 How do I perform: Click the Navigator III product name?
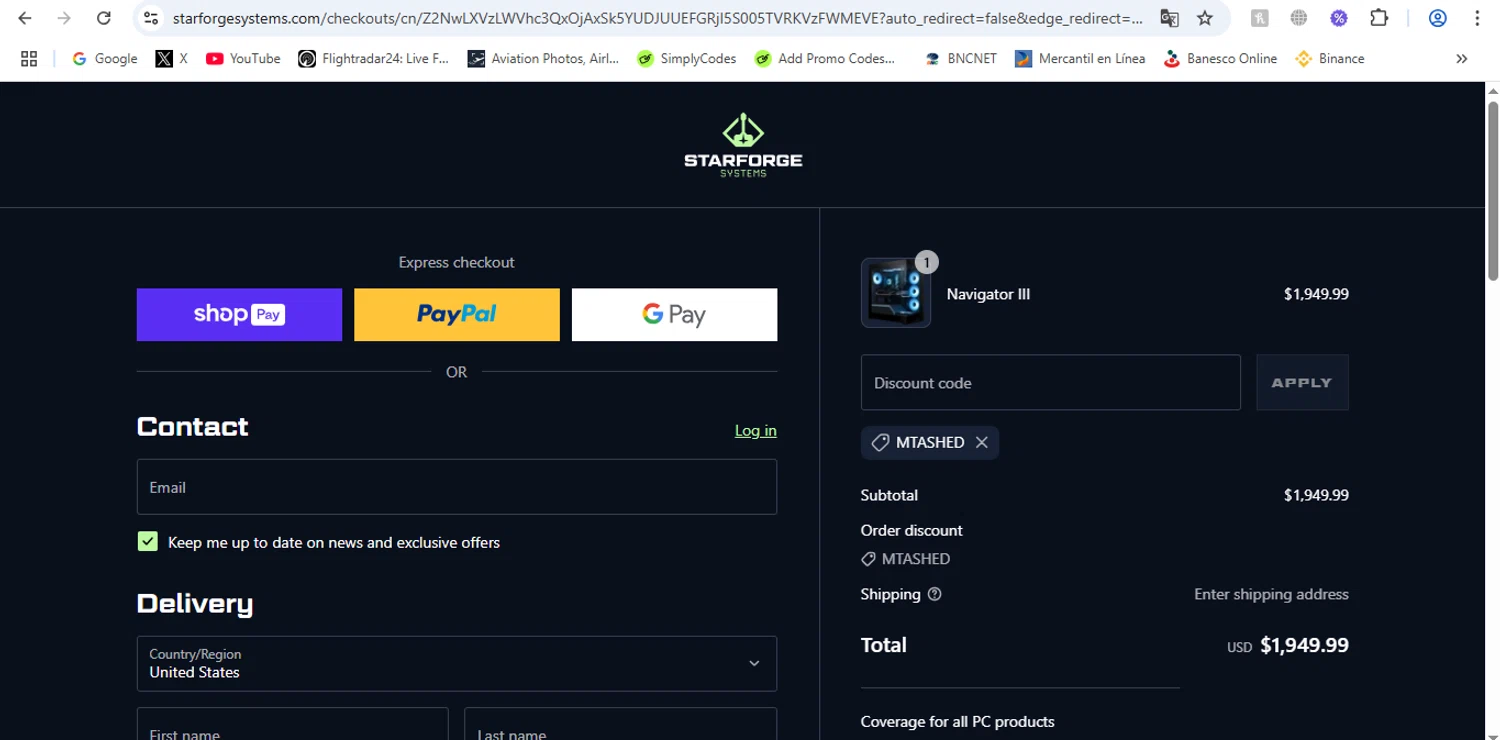pyautogui.click(x=988, y=294)
